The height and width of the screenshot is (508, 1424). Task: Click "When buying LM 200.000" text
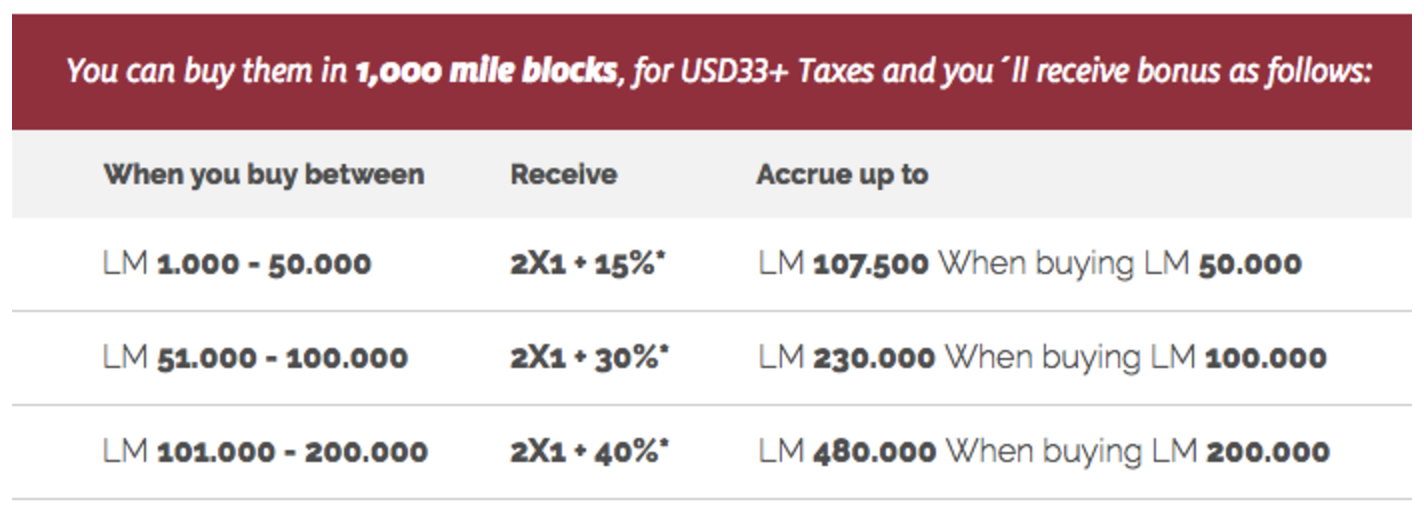[1138, 451]
